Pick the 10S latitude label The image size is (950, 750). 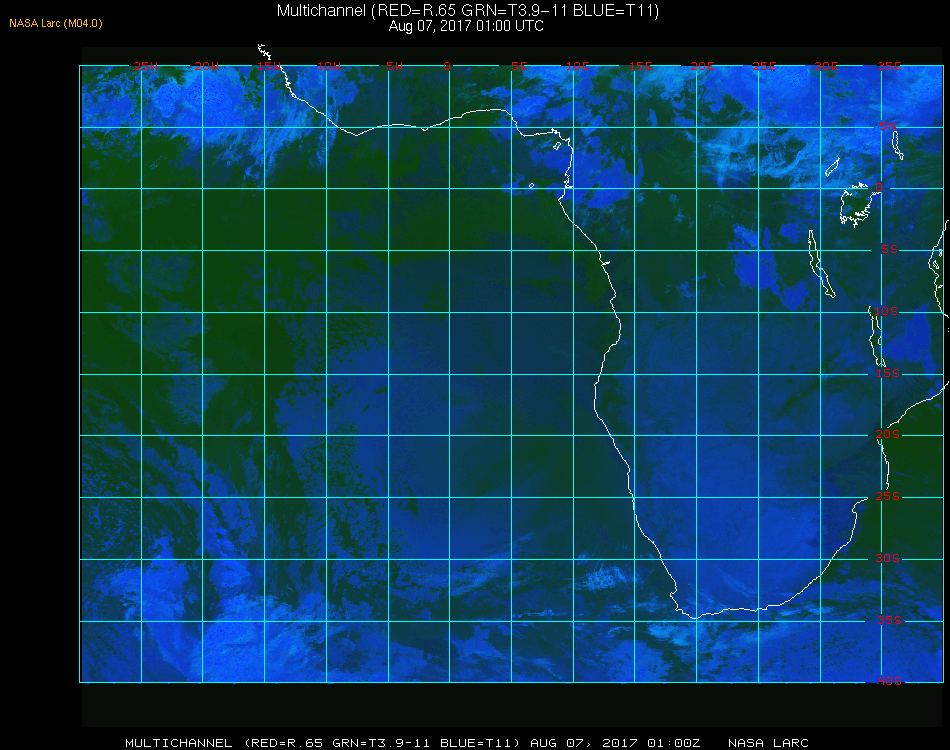point(886,311)
